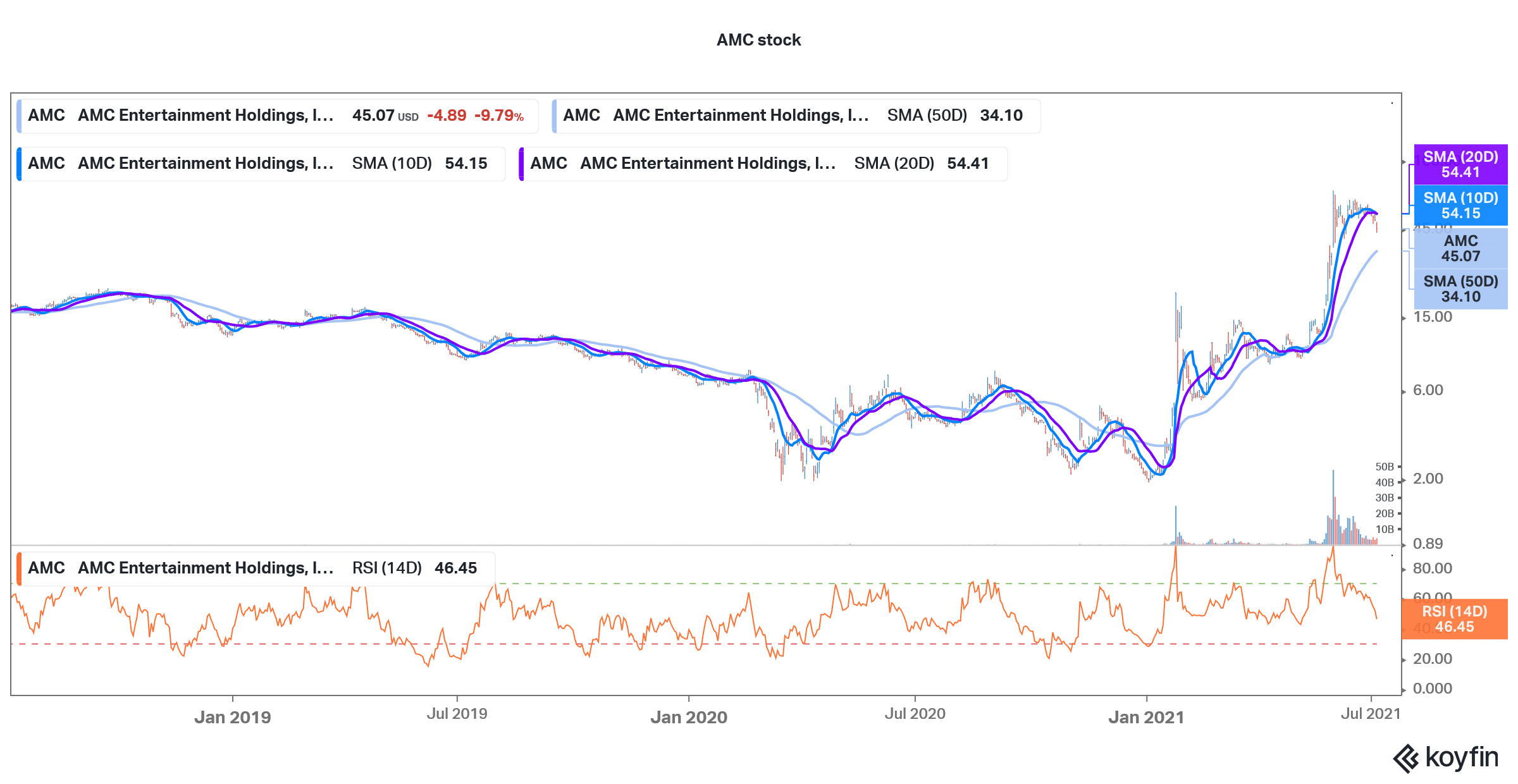Click the volume spike after Jan 2021
This screenshot has height=784, width=1518.
click(1176, 525)
